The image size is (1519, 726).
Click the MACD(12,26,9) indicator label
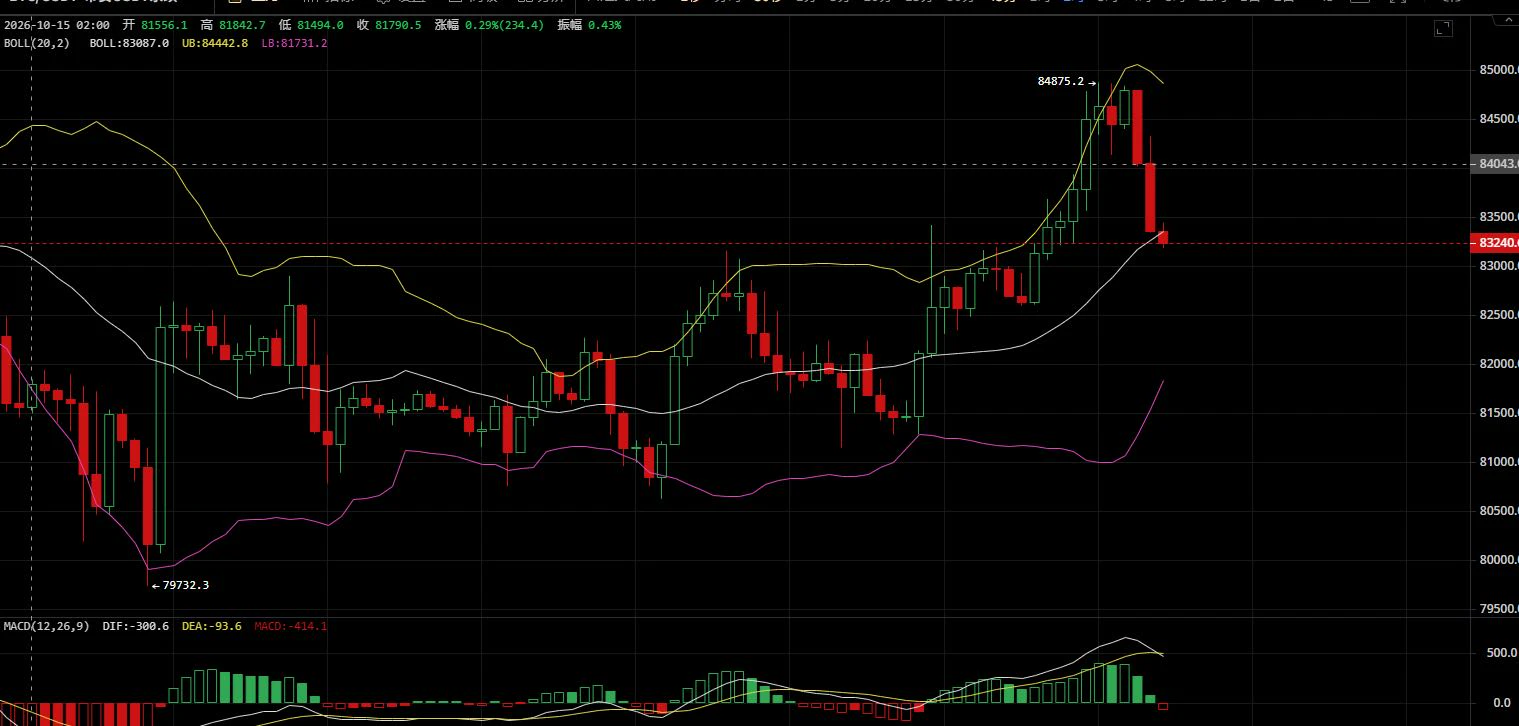(46, 626)
